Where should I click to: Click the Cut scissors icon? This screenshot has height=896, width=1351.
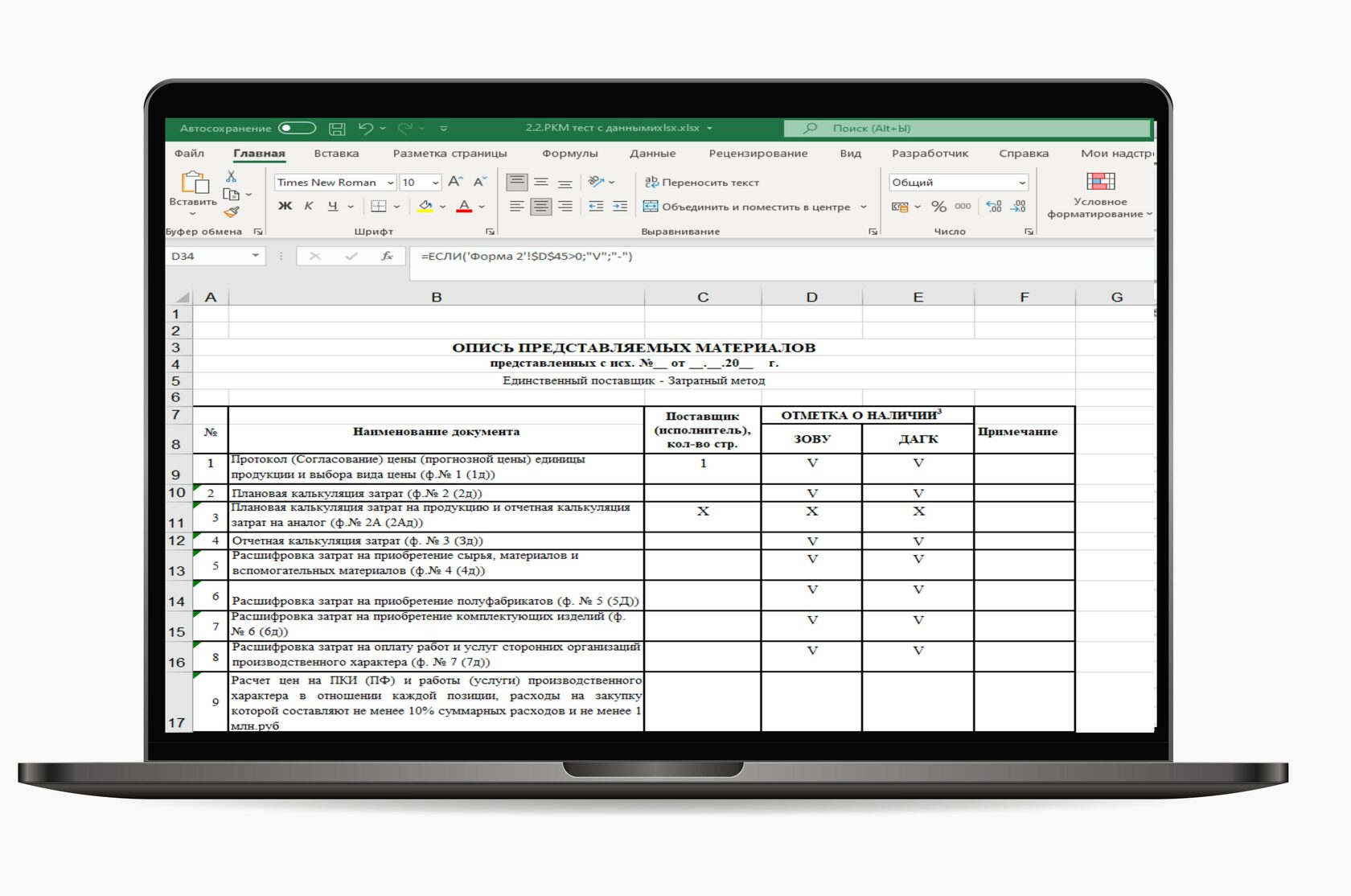(x=231, y=176)
